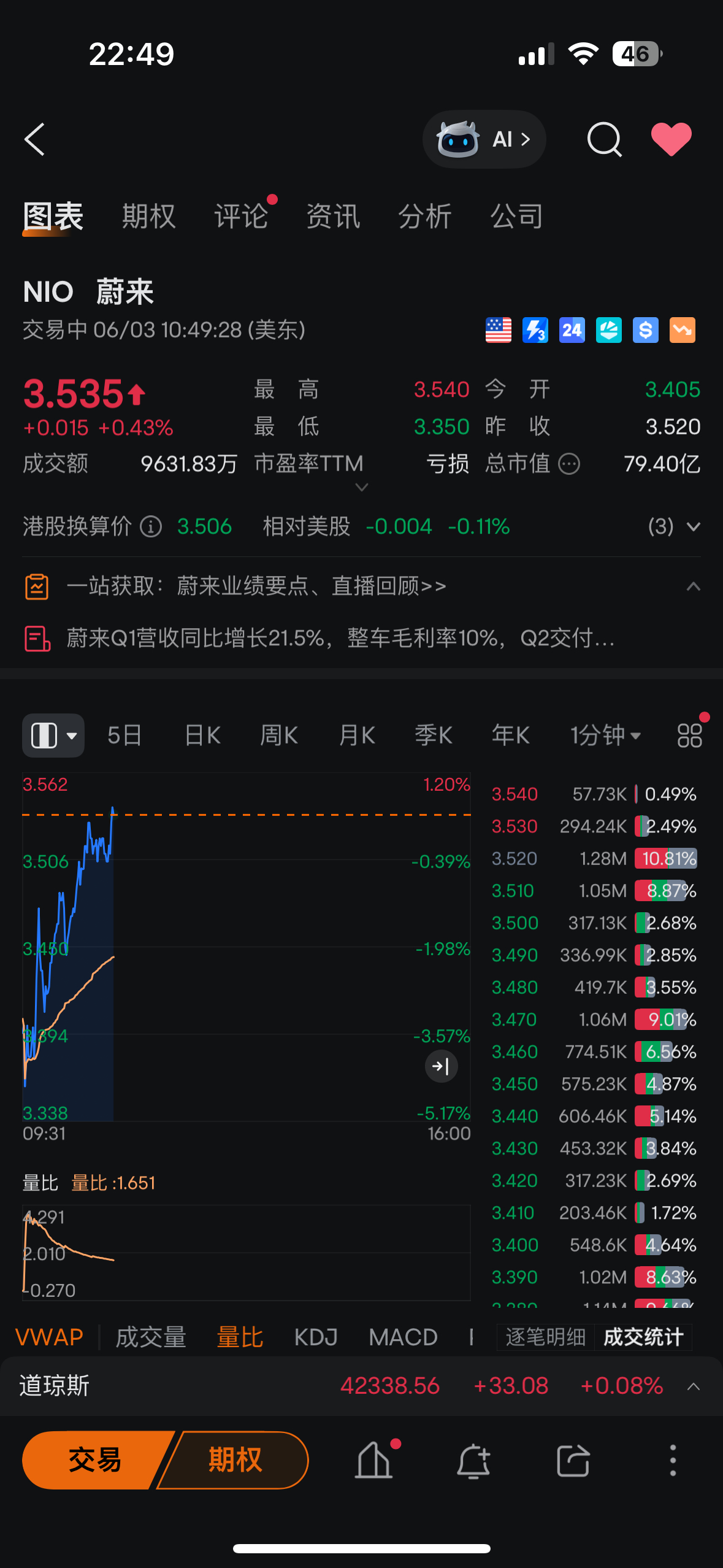Open the three-dot more menu

pos(673,1460)
